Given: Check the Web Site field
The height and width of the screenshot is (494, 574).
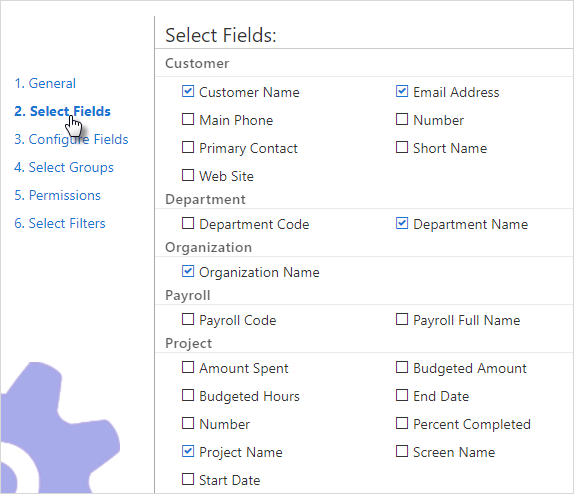Looking at the screenshot, I should coord(188,175).
